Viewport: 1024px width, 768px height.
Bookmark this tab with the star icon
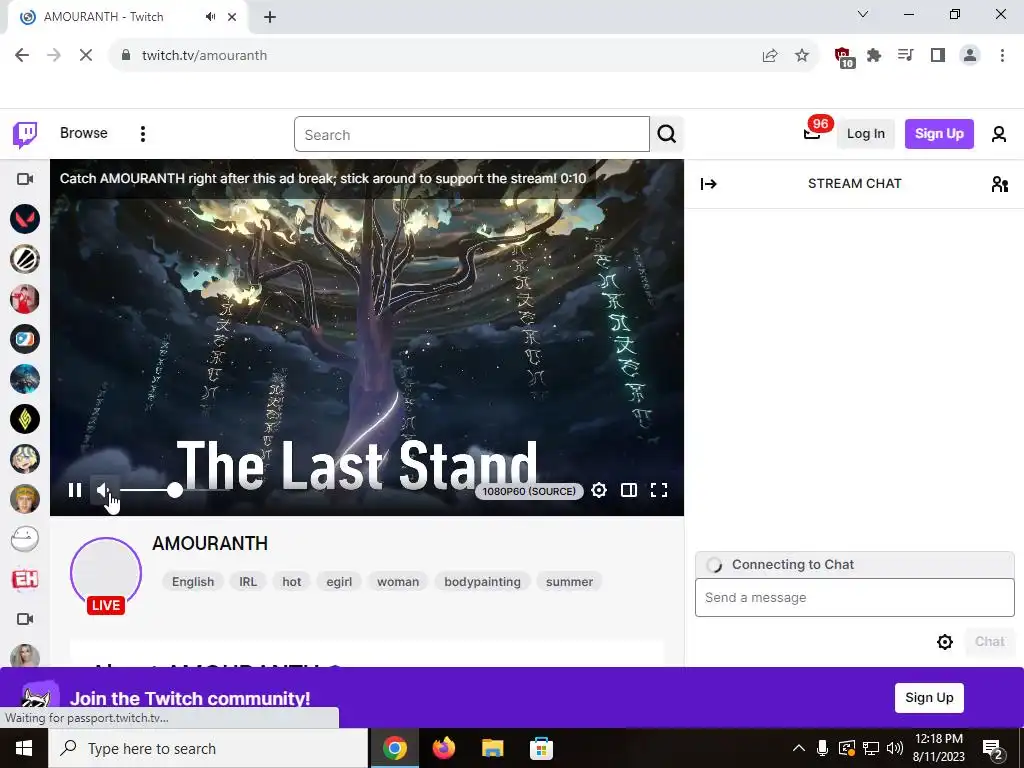click(802, 56)
